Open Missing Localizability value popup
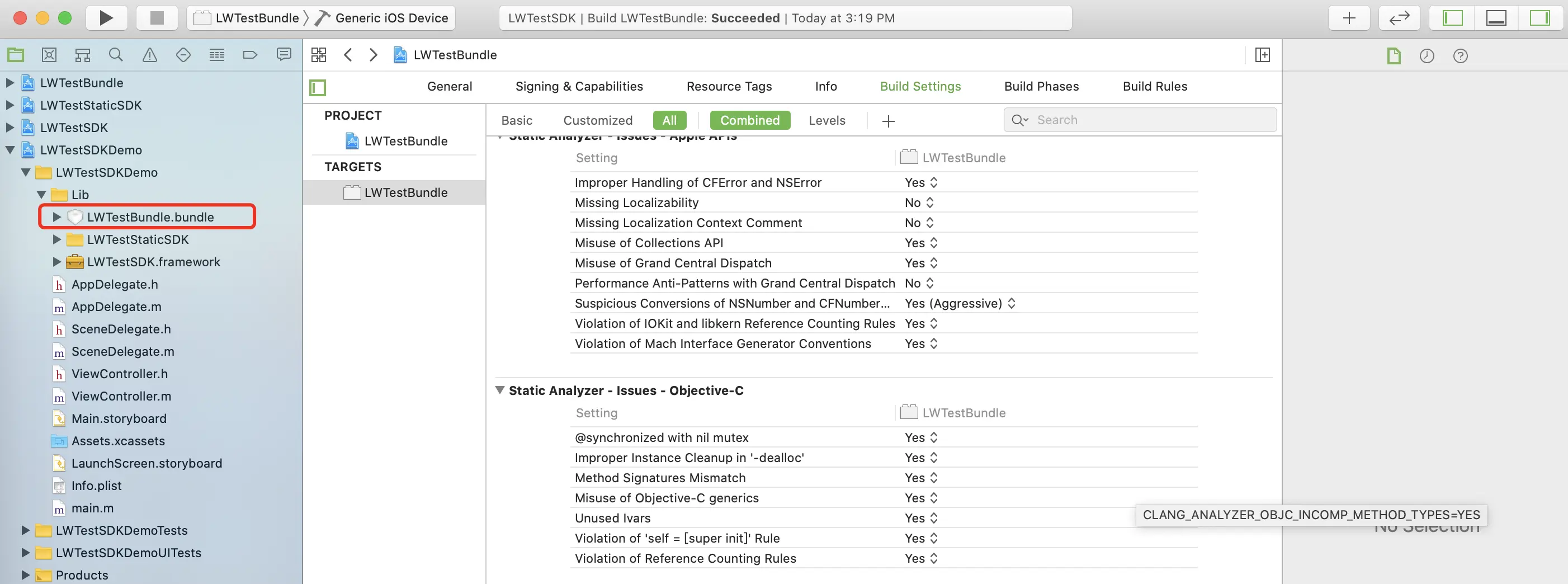The height and width of the screenshot is (584, 1568). tap(919, 203)
